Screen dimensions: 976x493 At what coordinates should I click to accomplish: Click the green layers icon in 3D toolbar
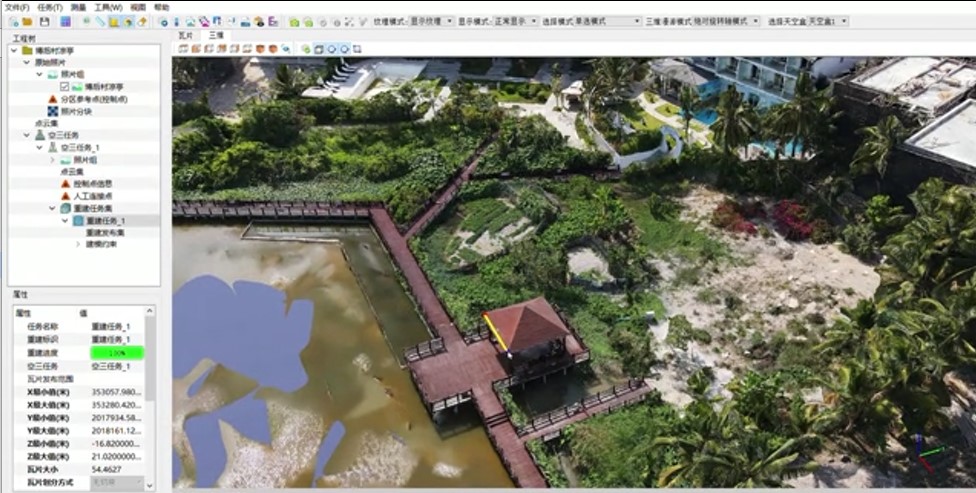coord(306,49)
